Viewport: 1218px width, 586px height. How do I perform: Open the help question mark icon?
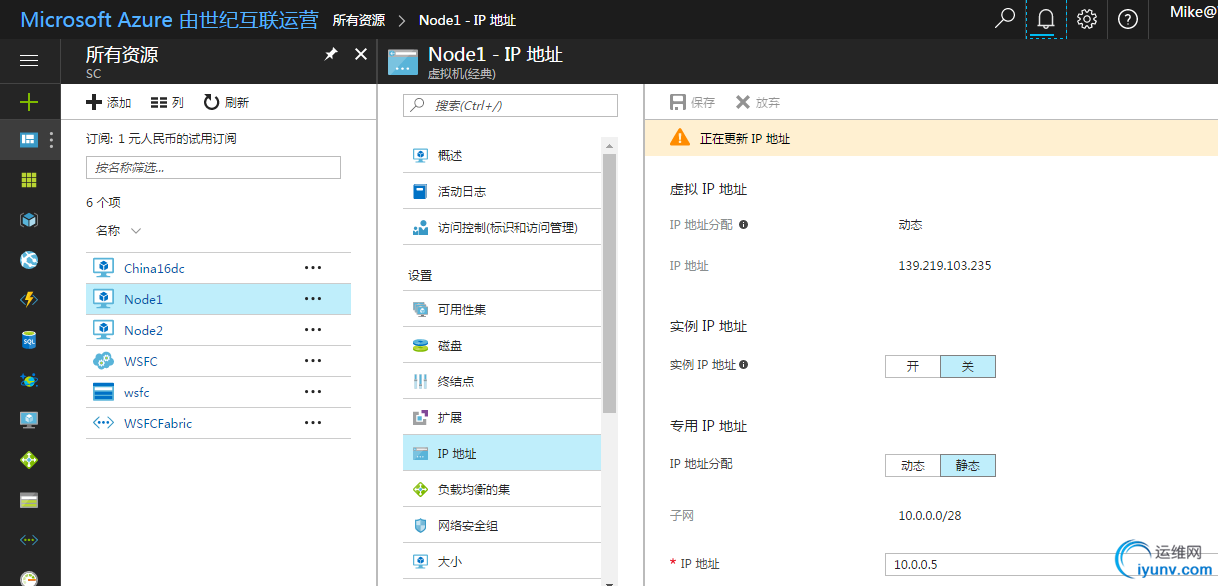coord(1128,19)
